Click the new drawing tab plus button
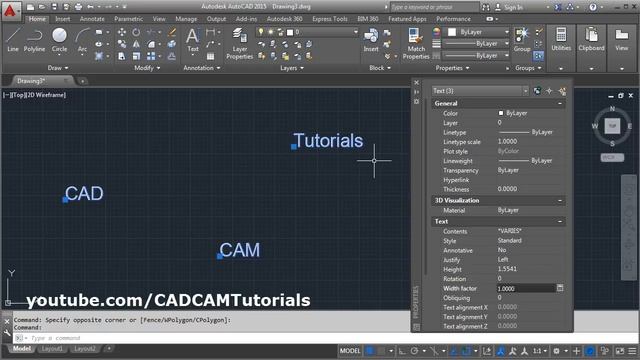 coord(82,81)
